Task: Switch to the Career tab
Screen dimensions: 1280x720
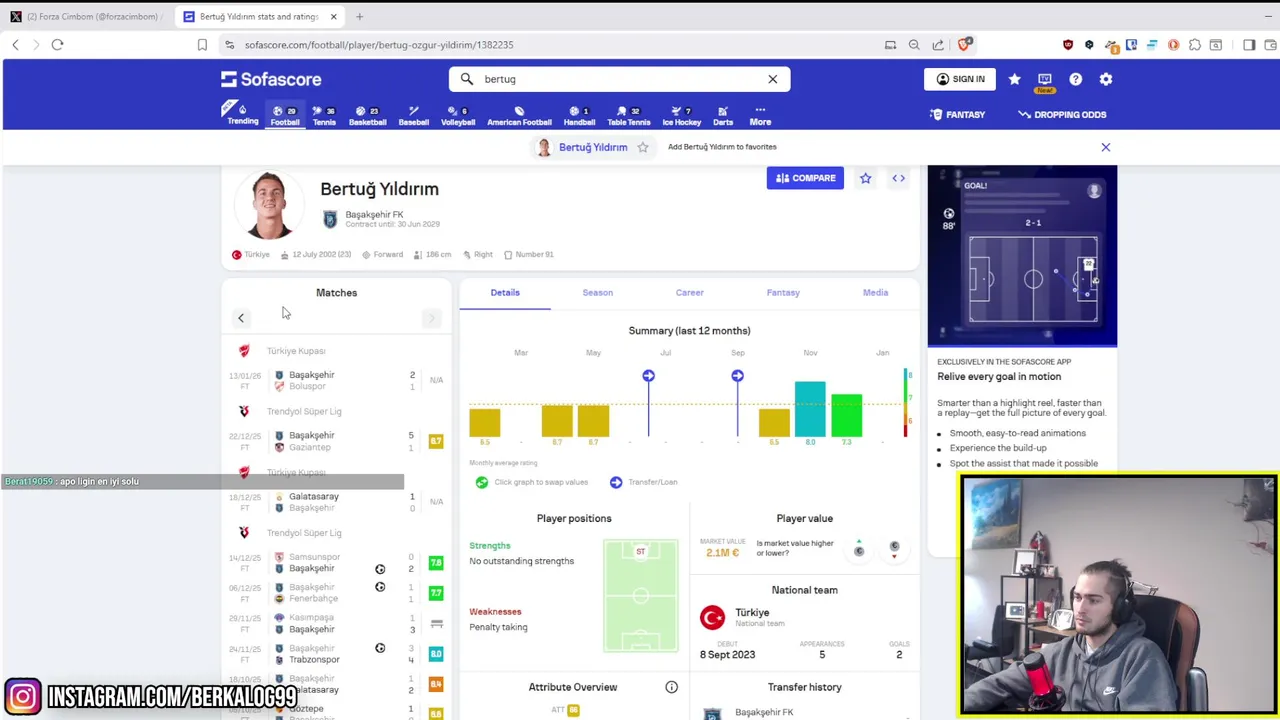Action: coord(689,292)
